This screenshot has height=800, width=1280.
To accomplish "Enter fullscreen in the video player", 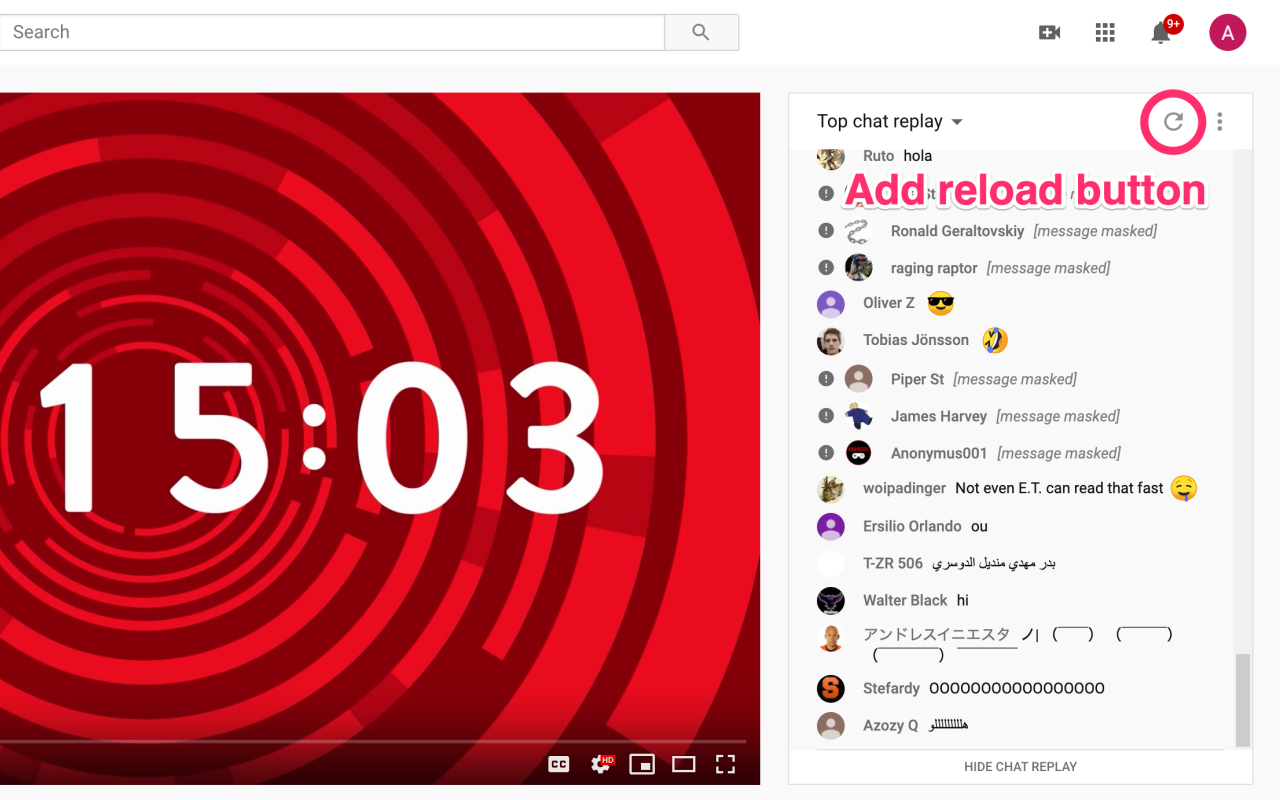I will point(726,764).
